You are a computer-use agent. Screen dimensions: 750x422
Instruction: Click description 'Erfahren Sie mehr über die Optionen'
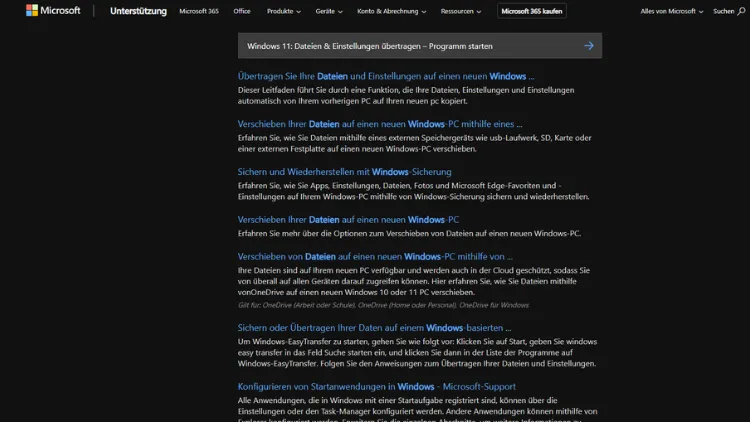coord(409,233)
